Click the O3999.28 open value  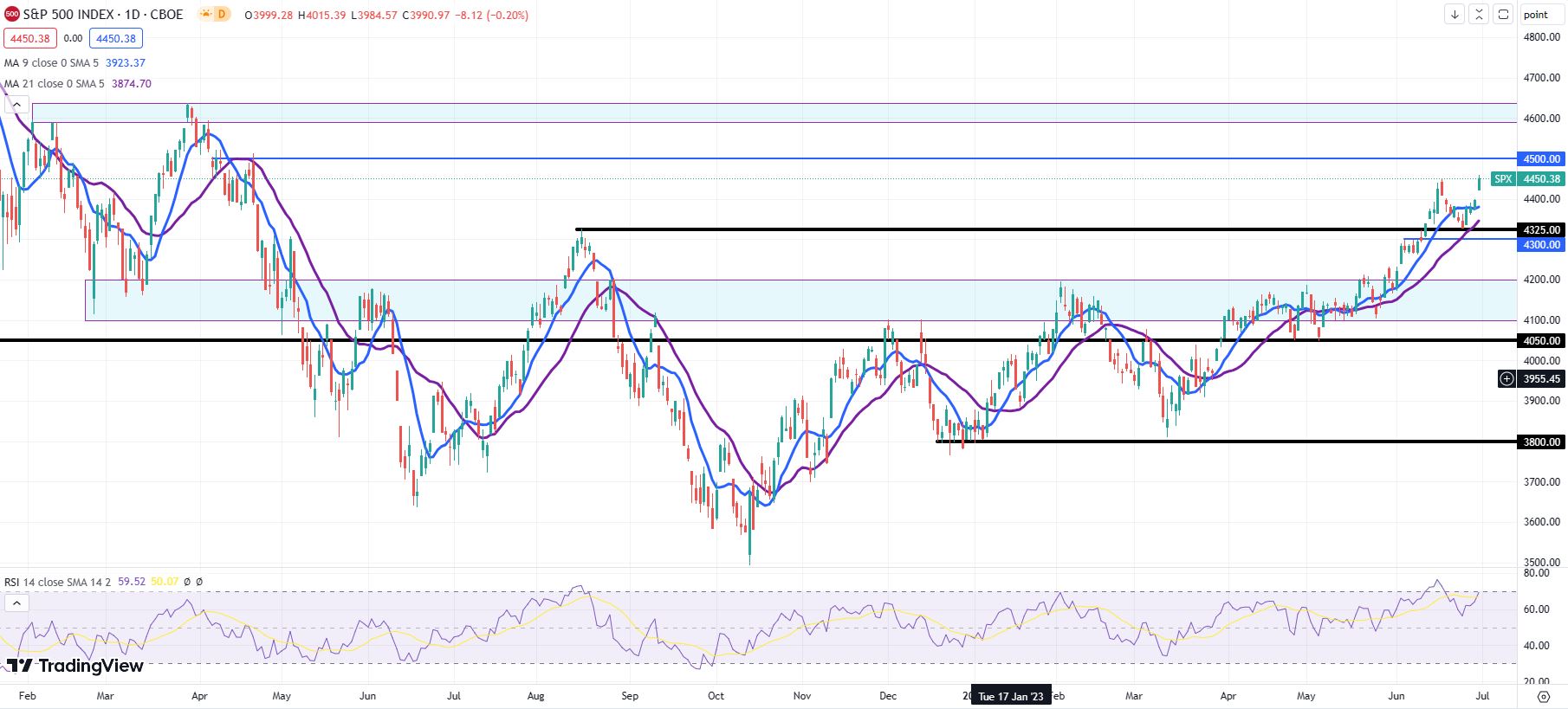click(x=269, y=16)
